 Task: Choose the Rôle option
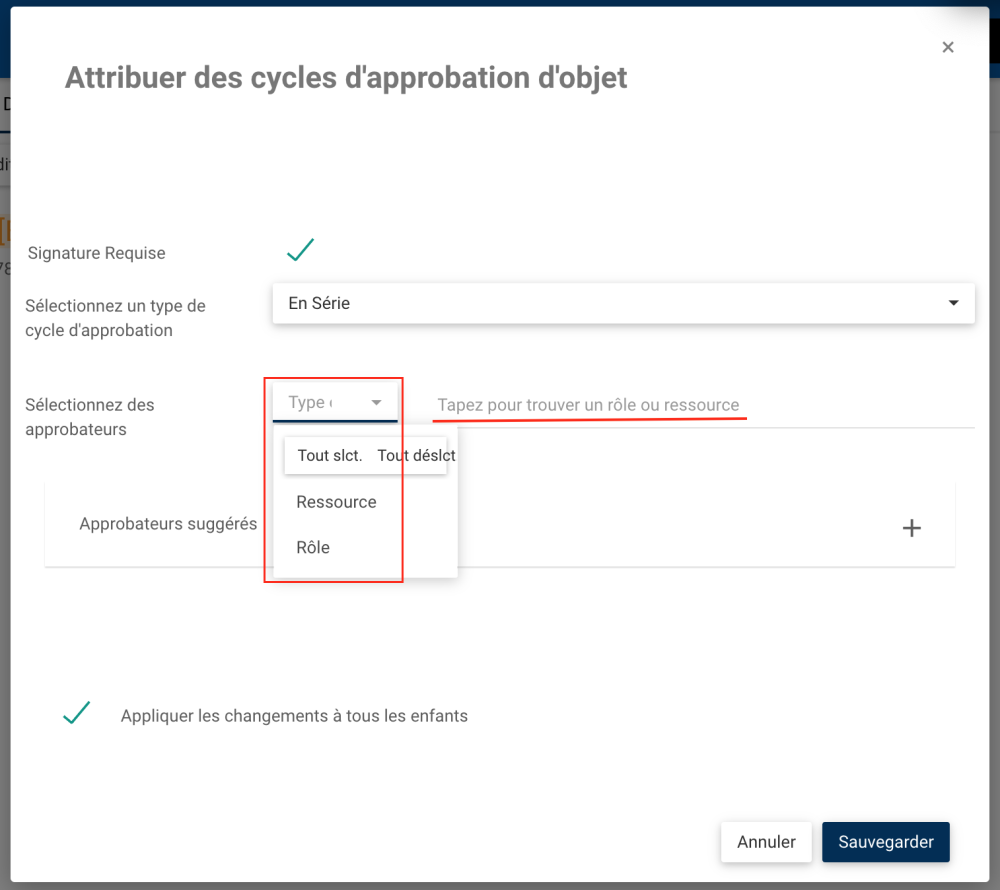(x=313, y=548)
